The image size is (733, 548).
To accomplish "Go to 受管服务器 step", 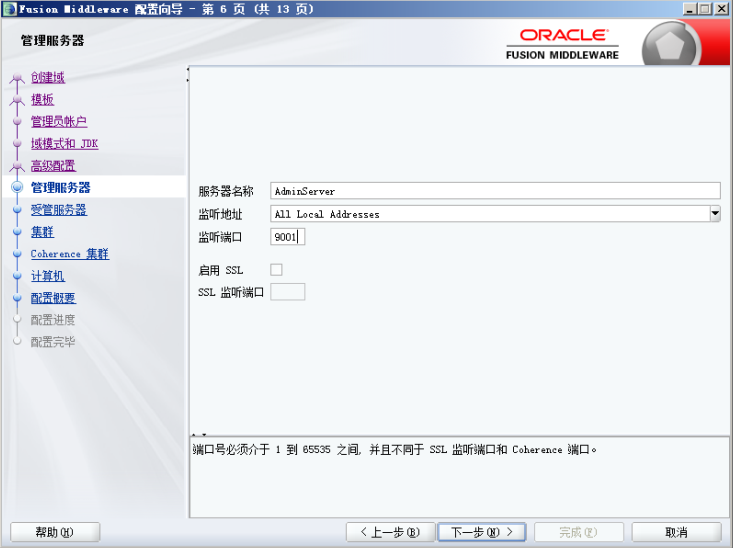I will tap(58, 210).
